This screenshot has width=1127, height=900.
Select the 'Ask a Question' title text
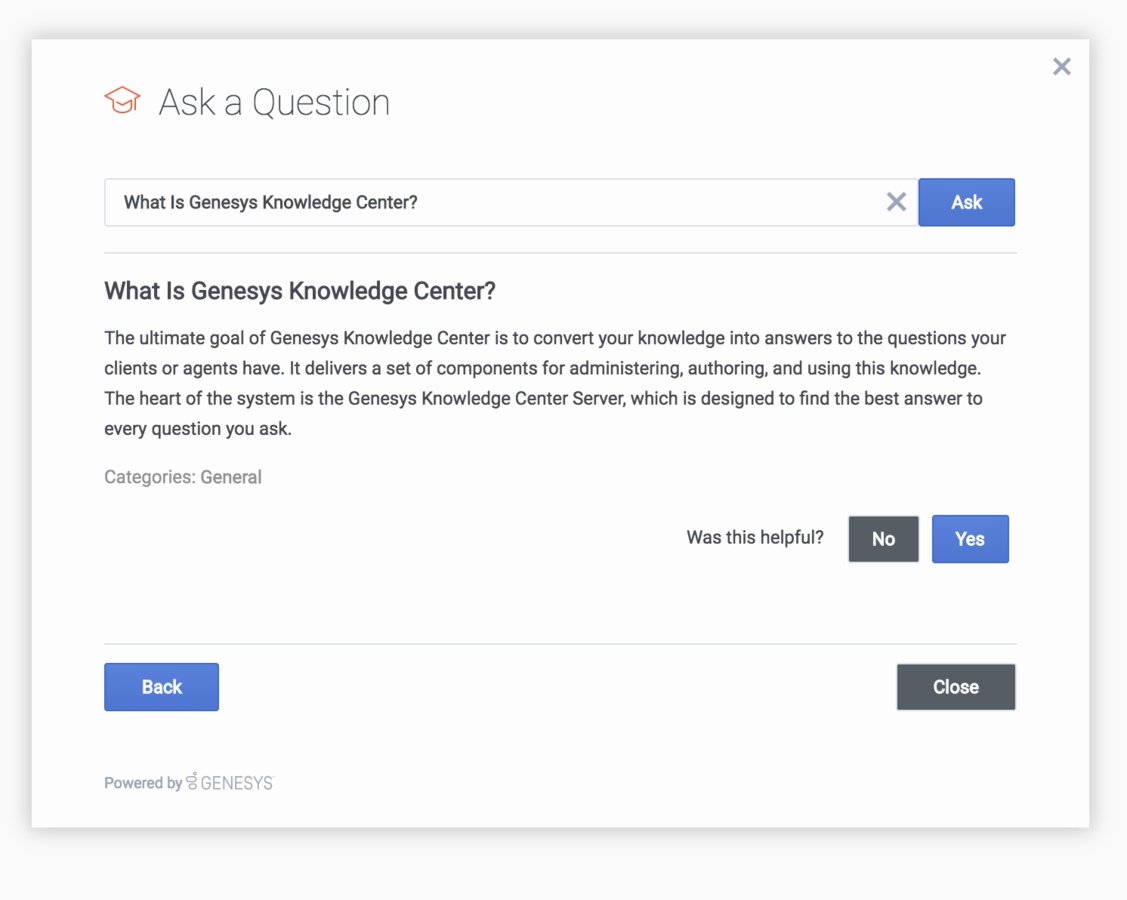click(x=275, y=102)
